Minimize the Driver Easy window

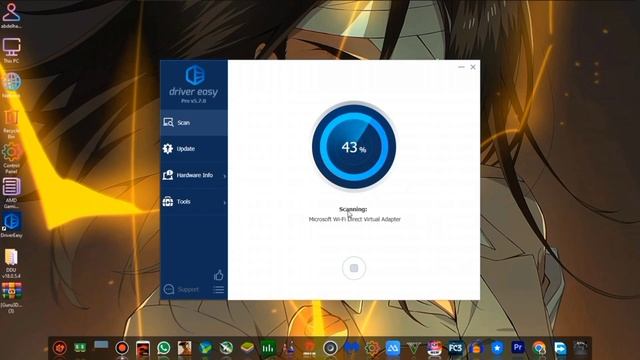click(x=461, y=67)
